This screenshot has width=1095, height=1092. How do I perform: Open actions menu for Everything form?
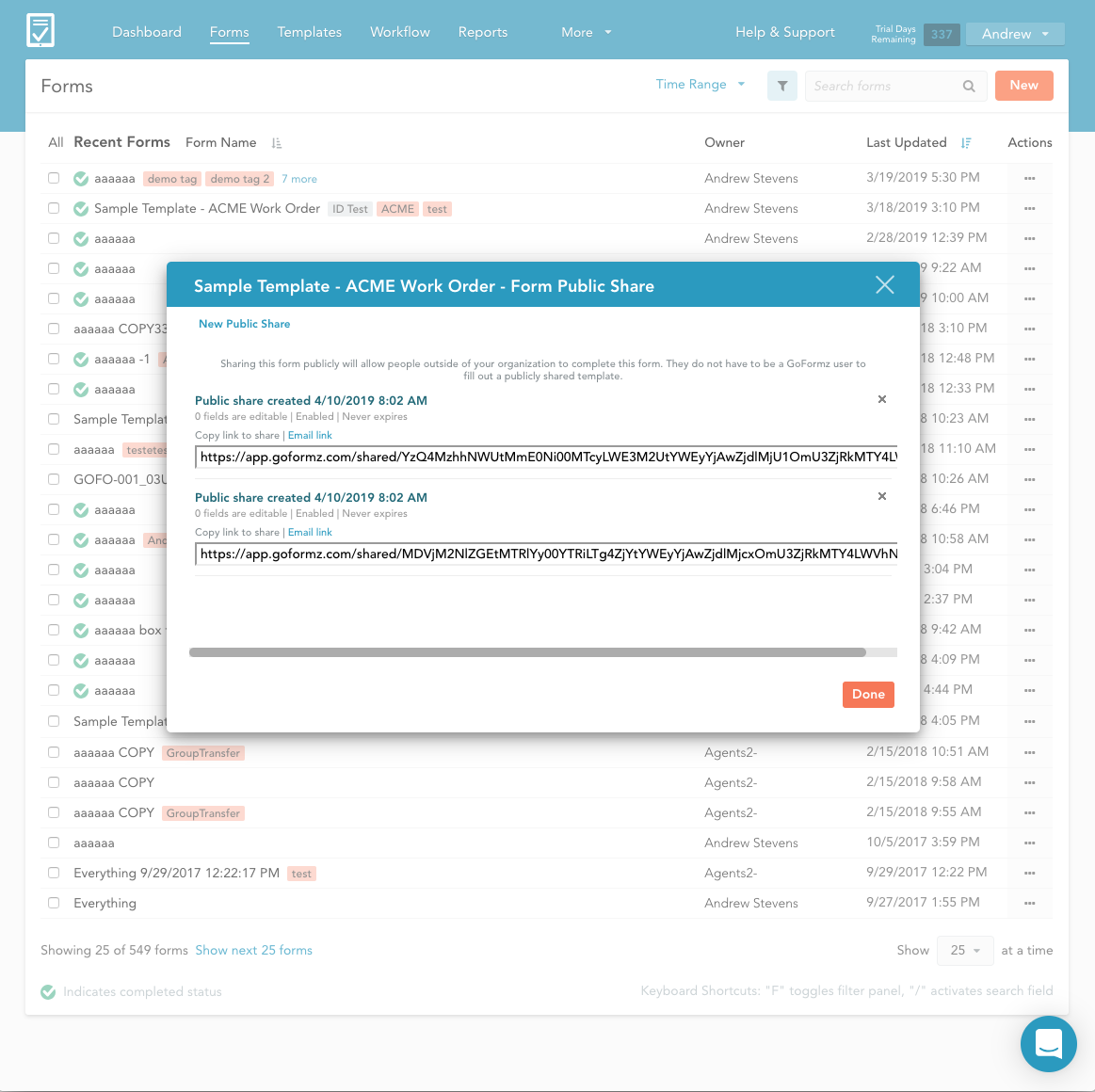pyautogui.click(x=1029, y=903)
